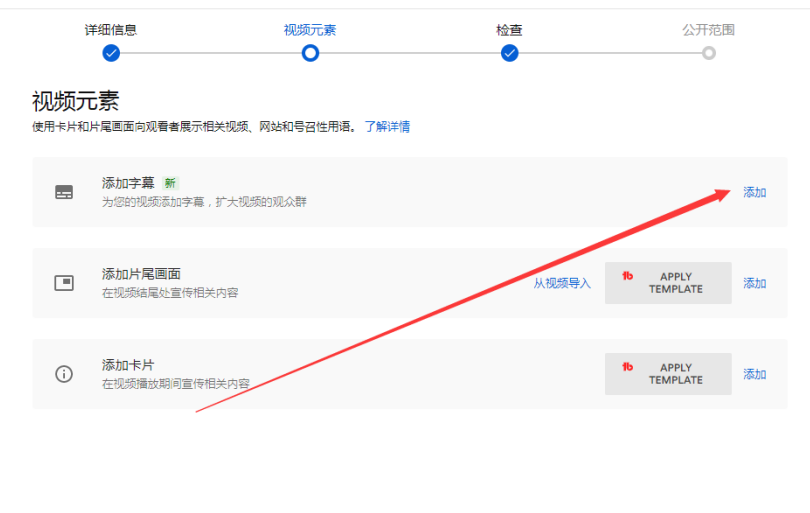This screenshot has height=513, width=810.
Task: Click the 添加卡片 row title text
Action: [128, 365]
